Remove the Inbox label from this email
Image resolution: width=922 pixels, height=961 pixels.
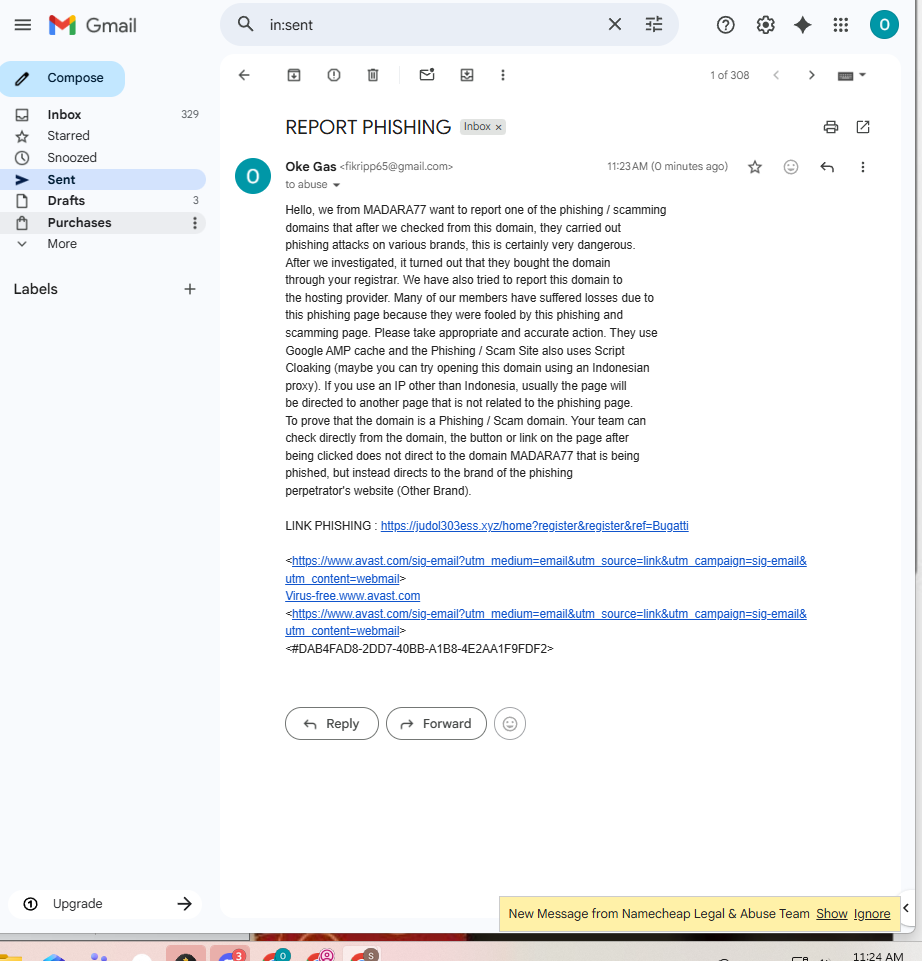(x=498, y=127)
